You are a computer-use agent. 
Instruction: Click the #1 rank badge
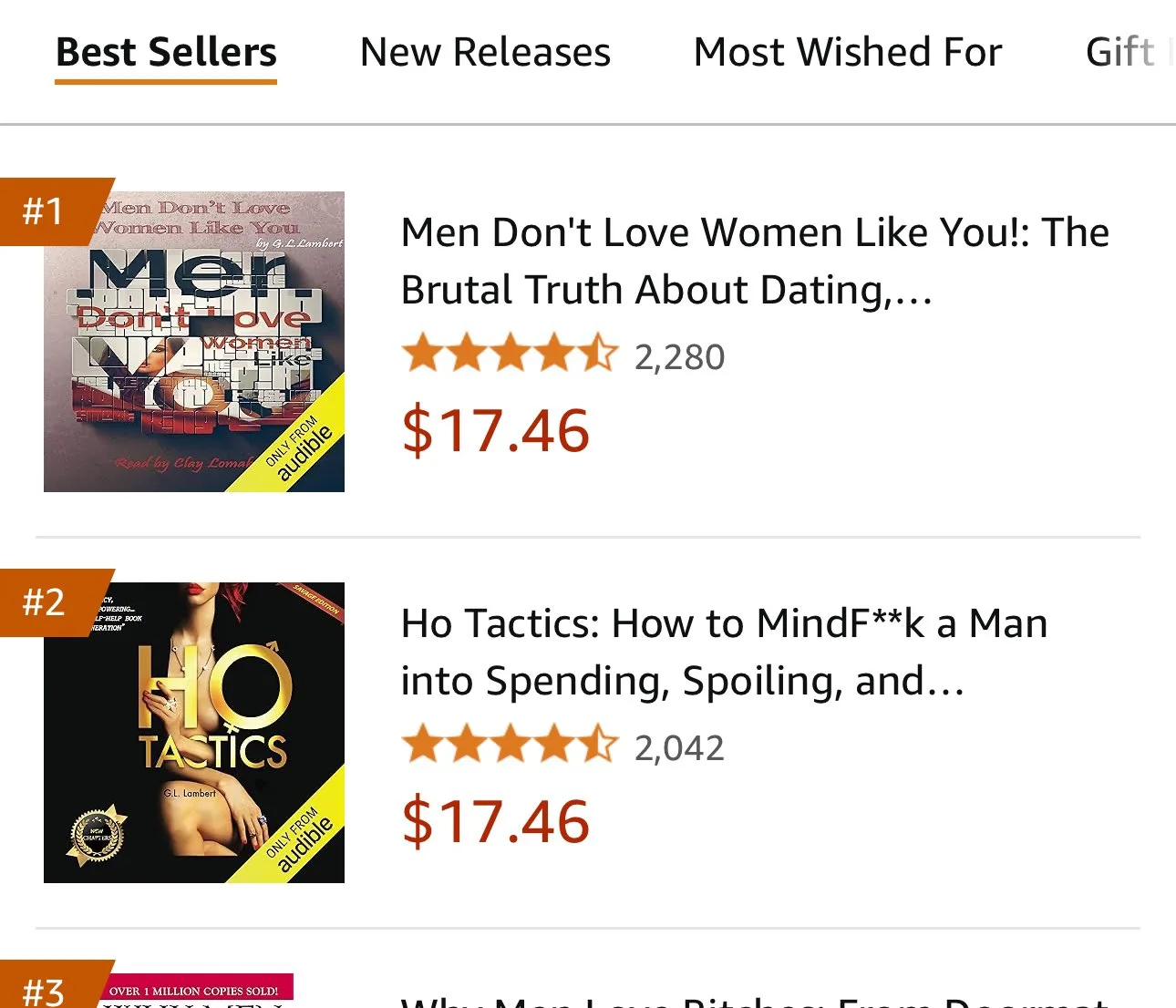coord(44,211)
